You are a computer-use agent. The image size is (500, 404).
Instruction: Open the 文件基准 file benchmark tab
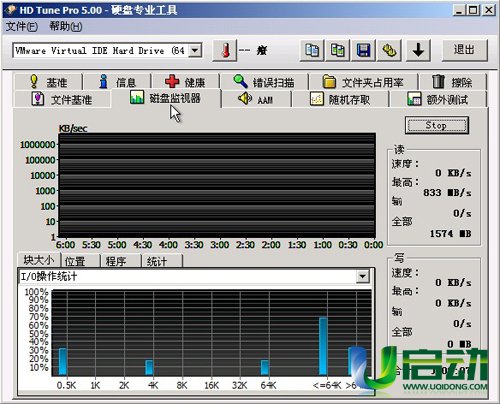62,99
